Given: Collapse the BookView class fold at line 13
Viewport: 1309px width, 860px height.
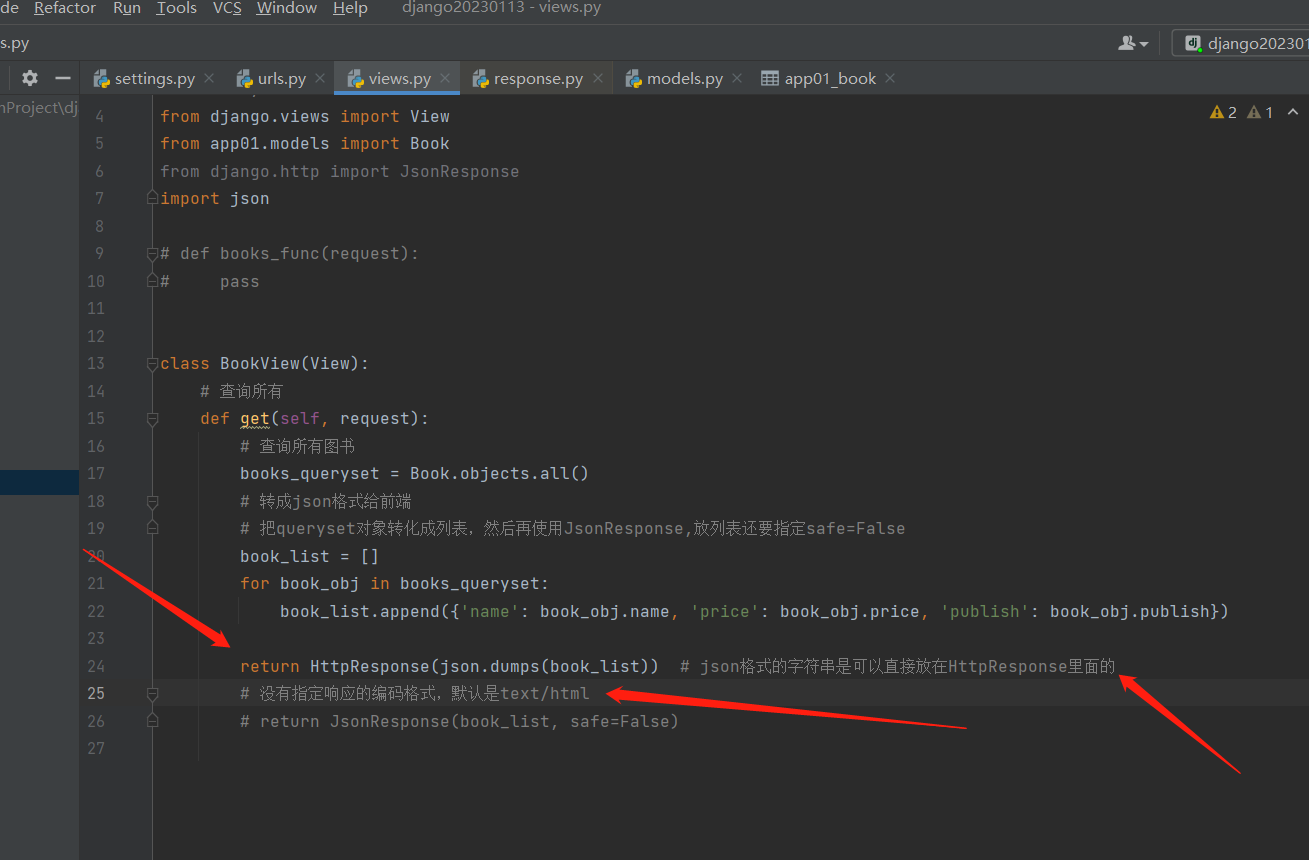Looking at the screenshot, I should (x=153, y=363).
